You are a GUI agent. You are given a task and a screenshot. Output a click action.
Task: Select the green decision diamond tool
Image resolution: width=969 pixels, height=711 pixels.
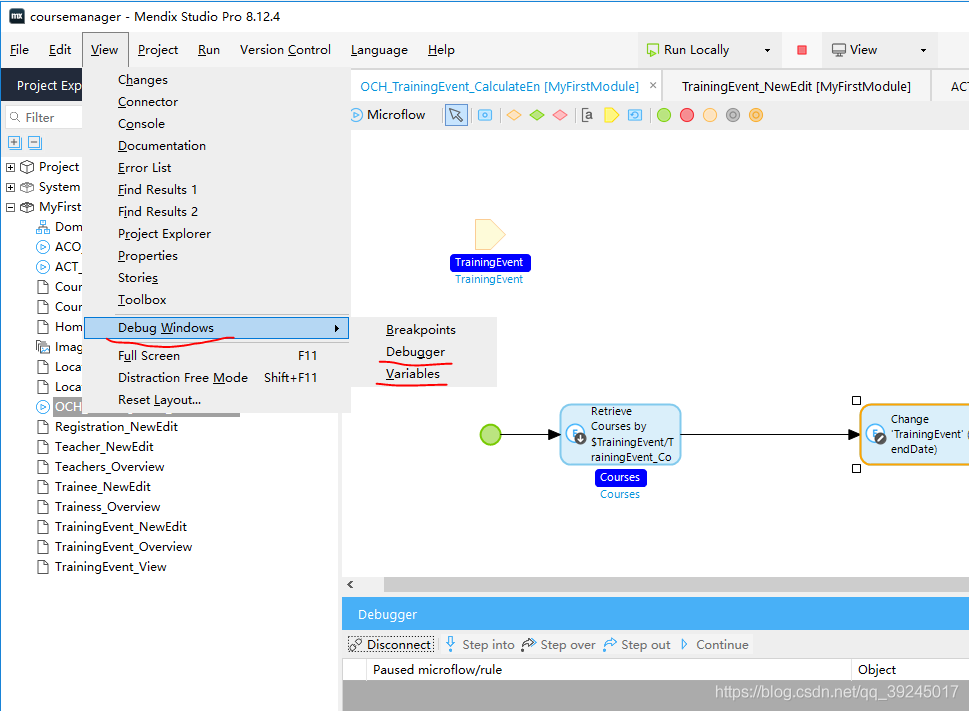tap(537, 115)
